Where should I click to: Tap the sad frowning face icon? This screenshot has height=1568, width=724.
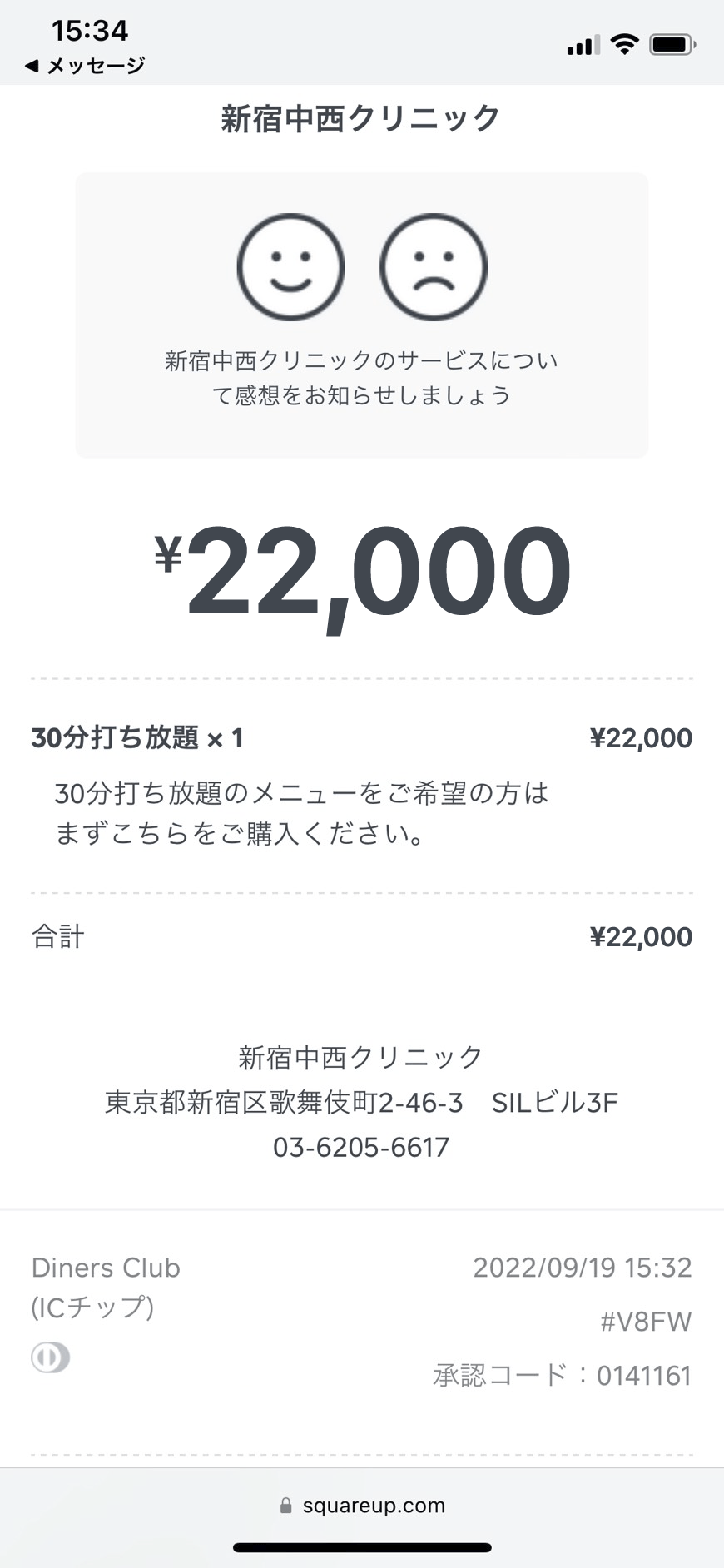click(433, 267)
